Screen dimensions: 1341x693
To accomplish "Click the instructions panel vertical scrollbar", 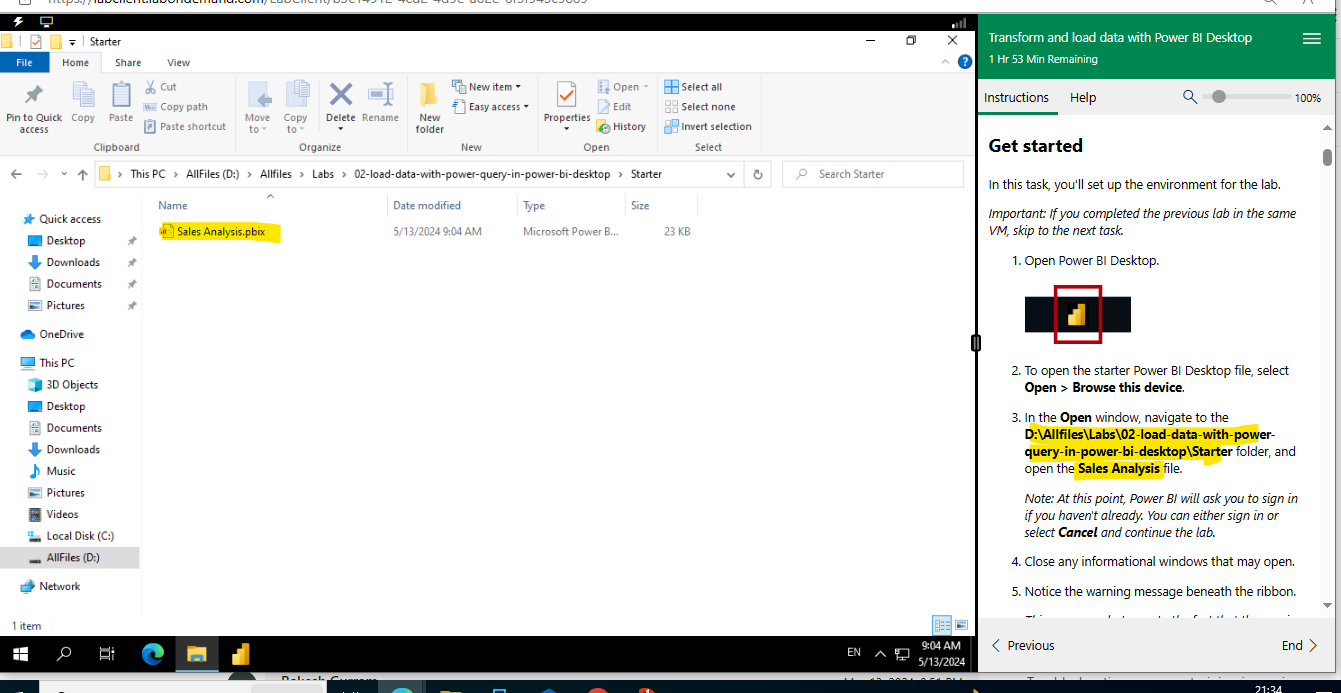I will click(1327, 158).
